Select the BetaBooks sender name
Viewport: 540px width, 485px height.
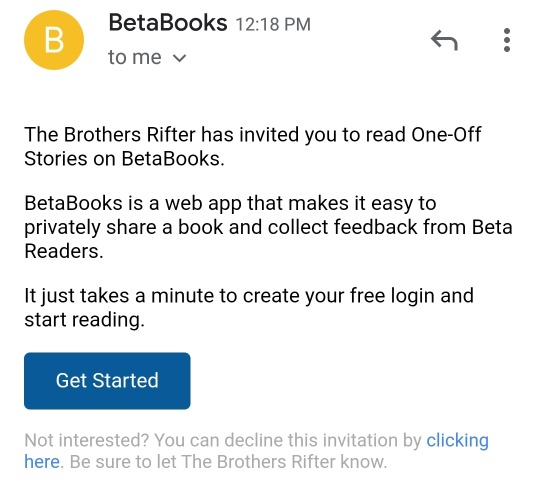[168, 23]
